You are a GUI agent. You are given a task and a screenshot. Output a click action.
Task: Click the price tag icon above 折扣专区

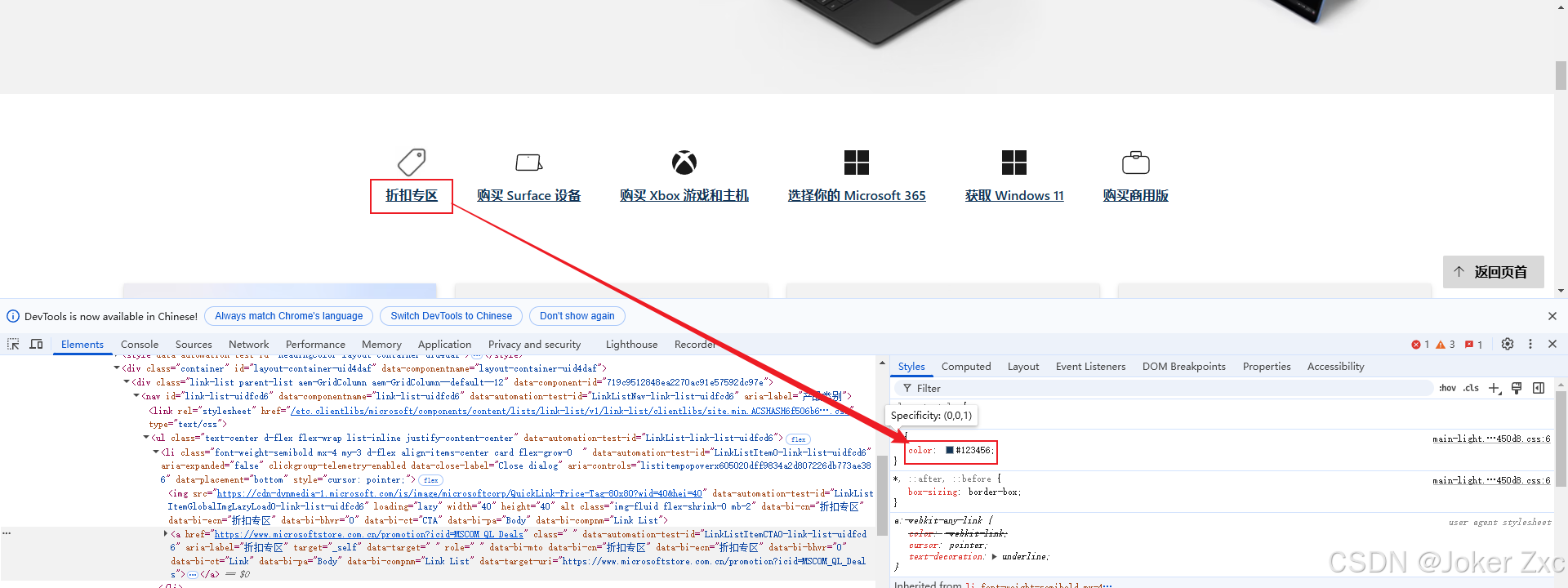coord(412,163)
